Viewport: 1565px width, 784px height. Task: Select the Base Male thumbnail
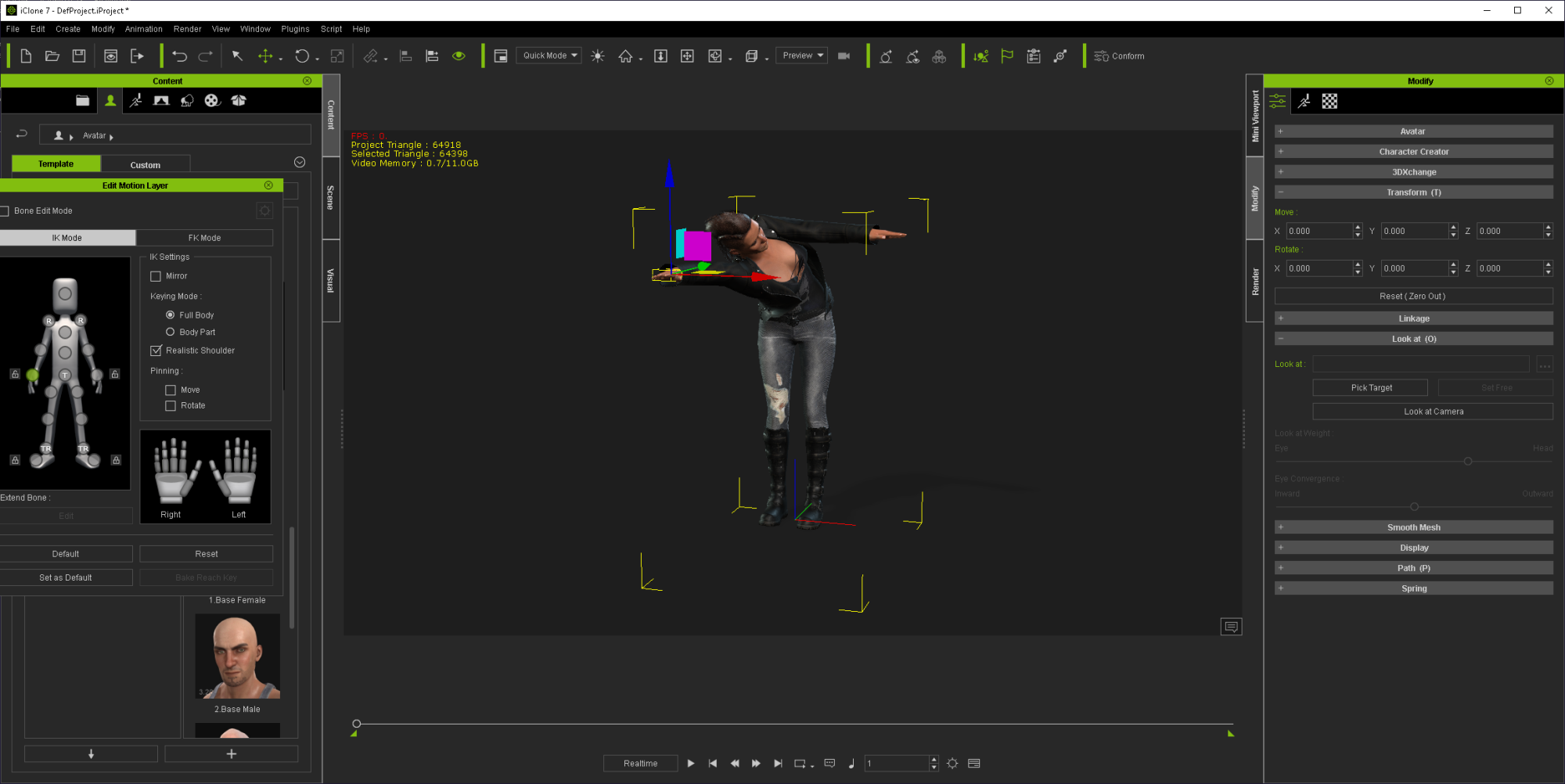click(237, 656)
